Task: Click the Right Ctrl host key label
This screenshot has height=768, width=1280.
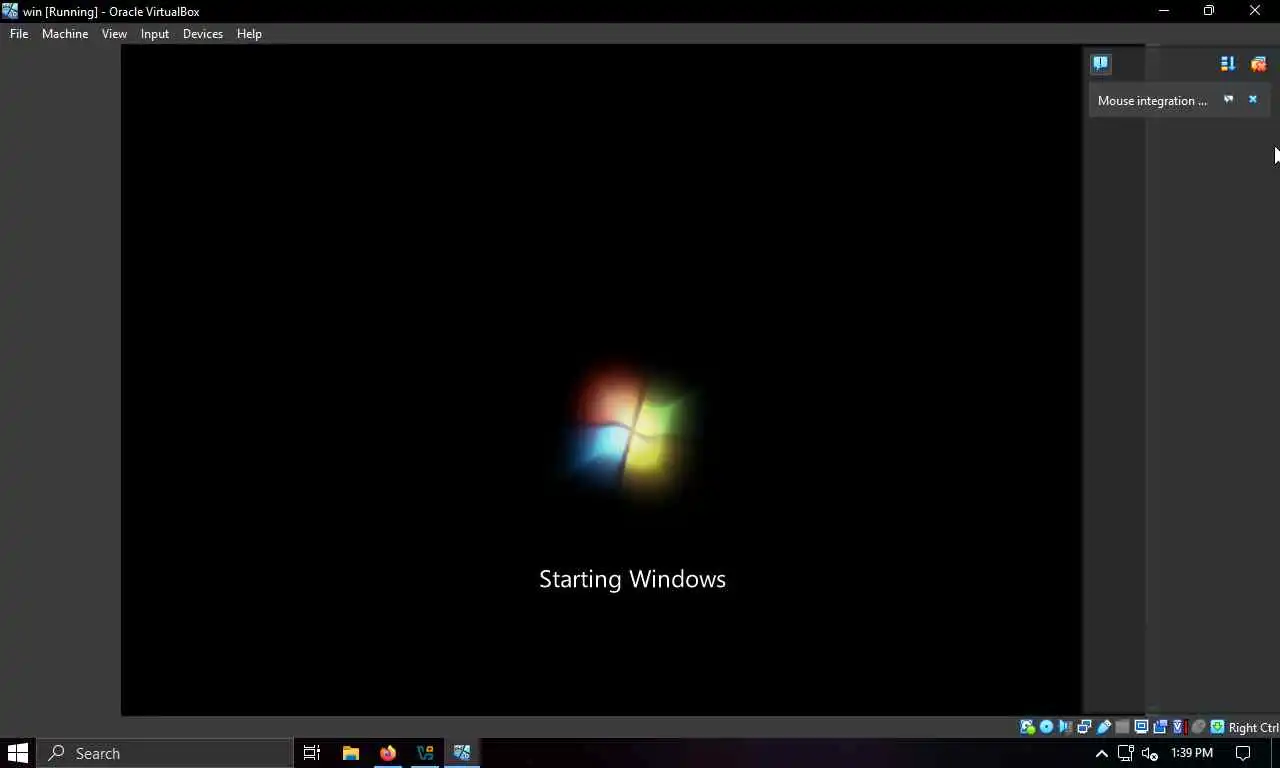Action: (1254, 728)
